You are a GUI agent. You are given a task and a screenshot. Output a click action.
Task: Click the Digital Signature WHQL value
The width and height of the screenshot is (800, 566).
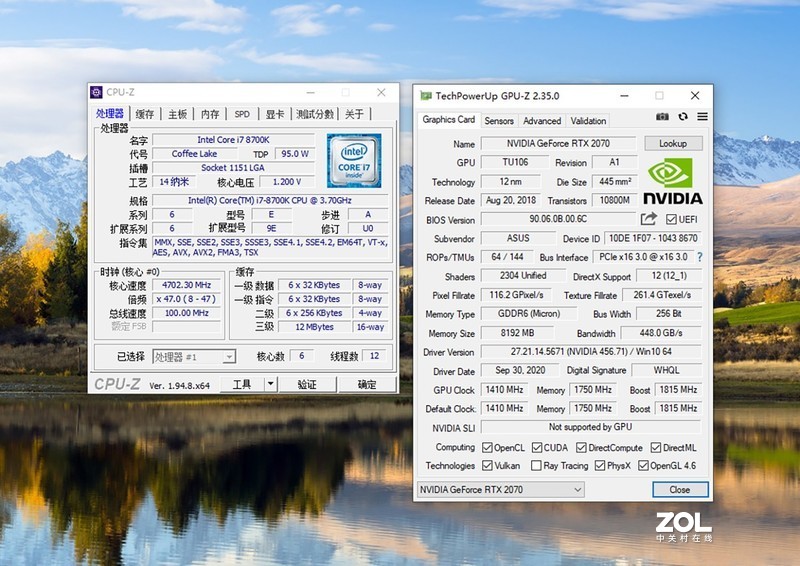click(x=666, y=371)
